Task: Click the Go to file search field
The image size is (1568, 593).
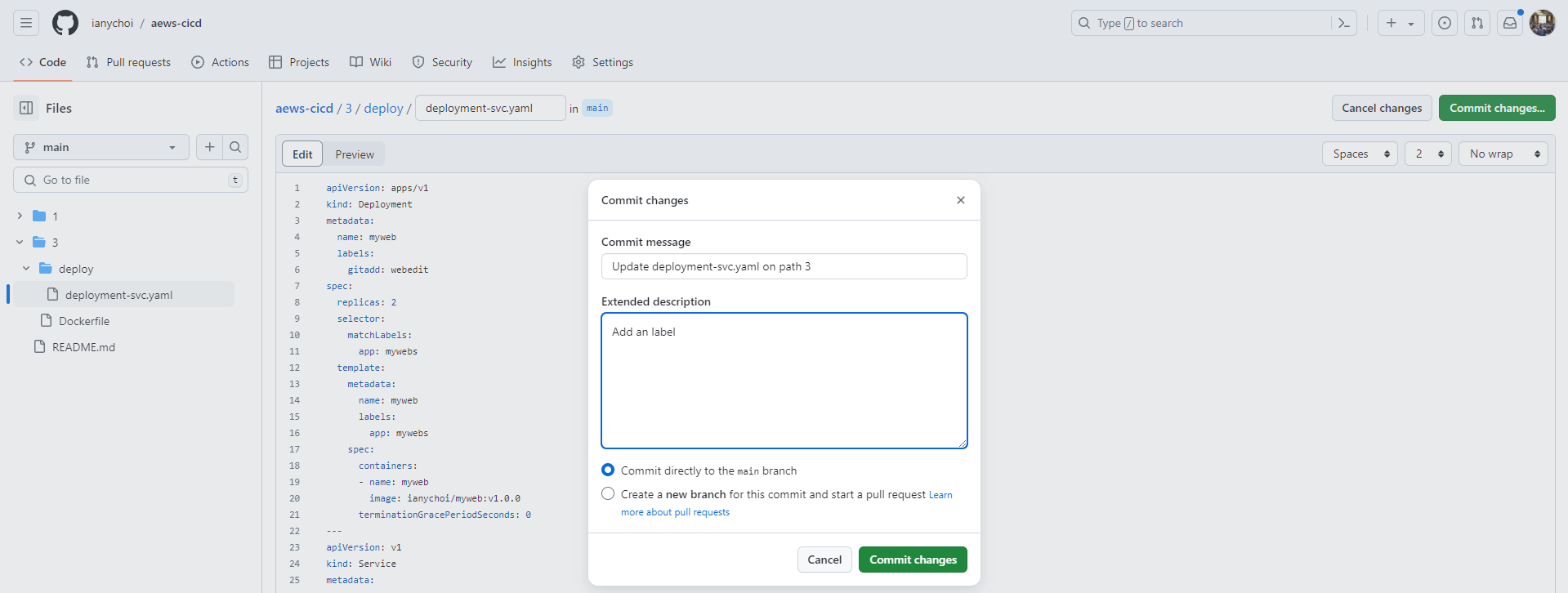Action: click(131, 180)
